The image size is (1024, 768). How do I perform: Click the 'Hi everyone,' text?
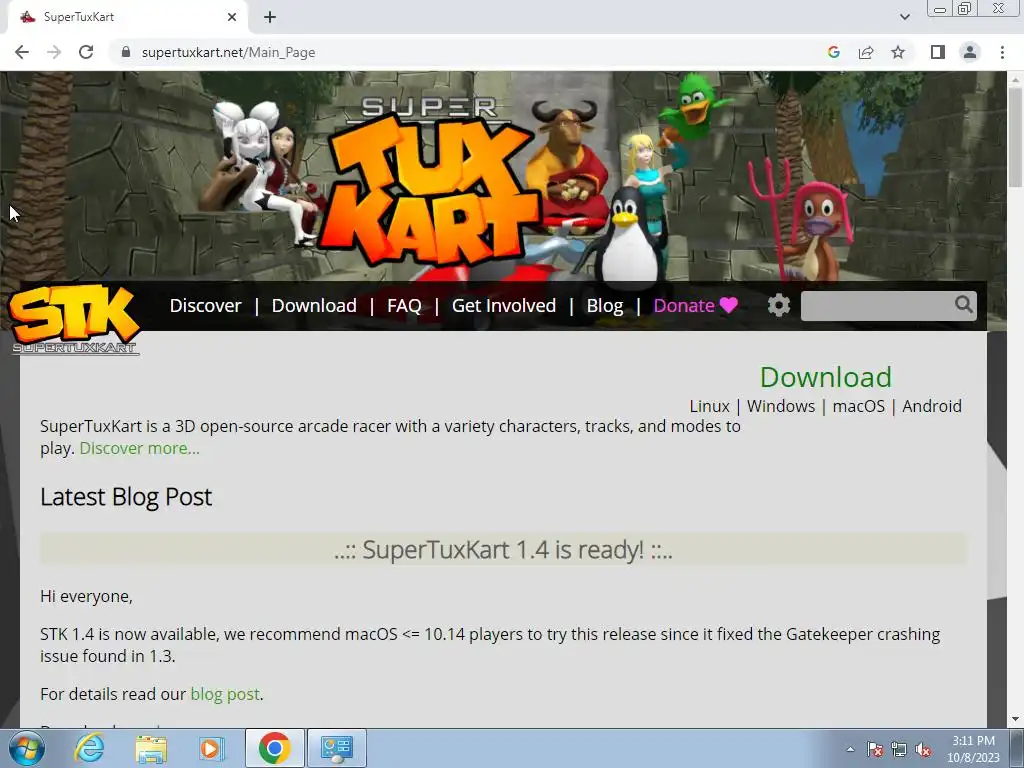tap(86, 596)
